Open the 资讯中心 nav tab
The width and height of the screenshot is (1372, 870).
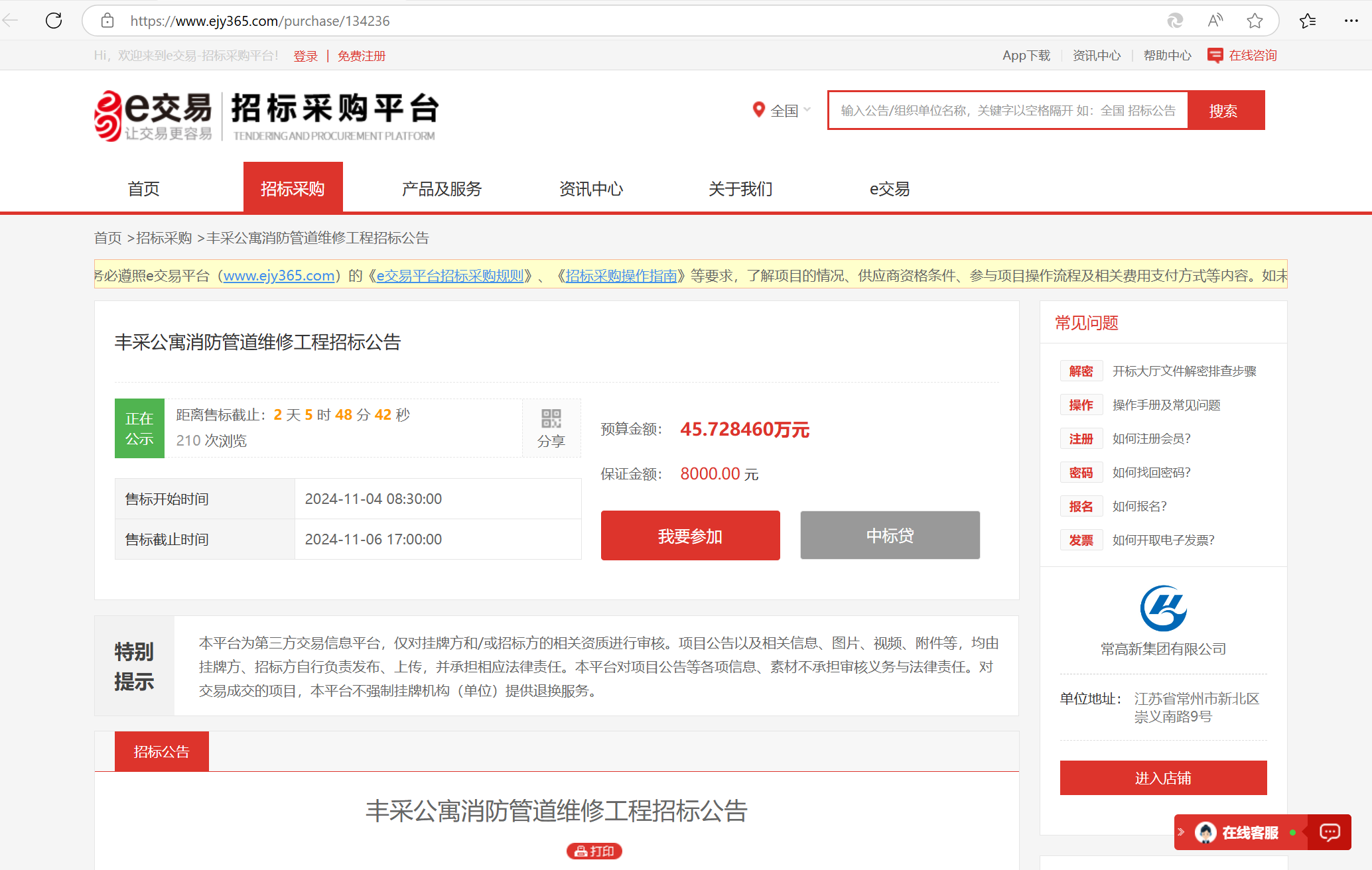[591, 188]
